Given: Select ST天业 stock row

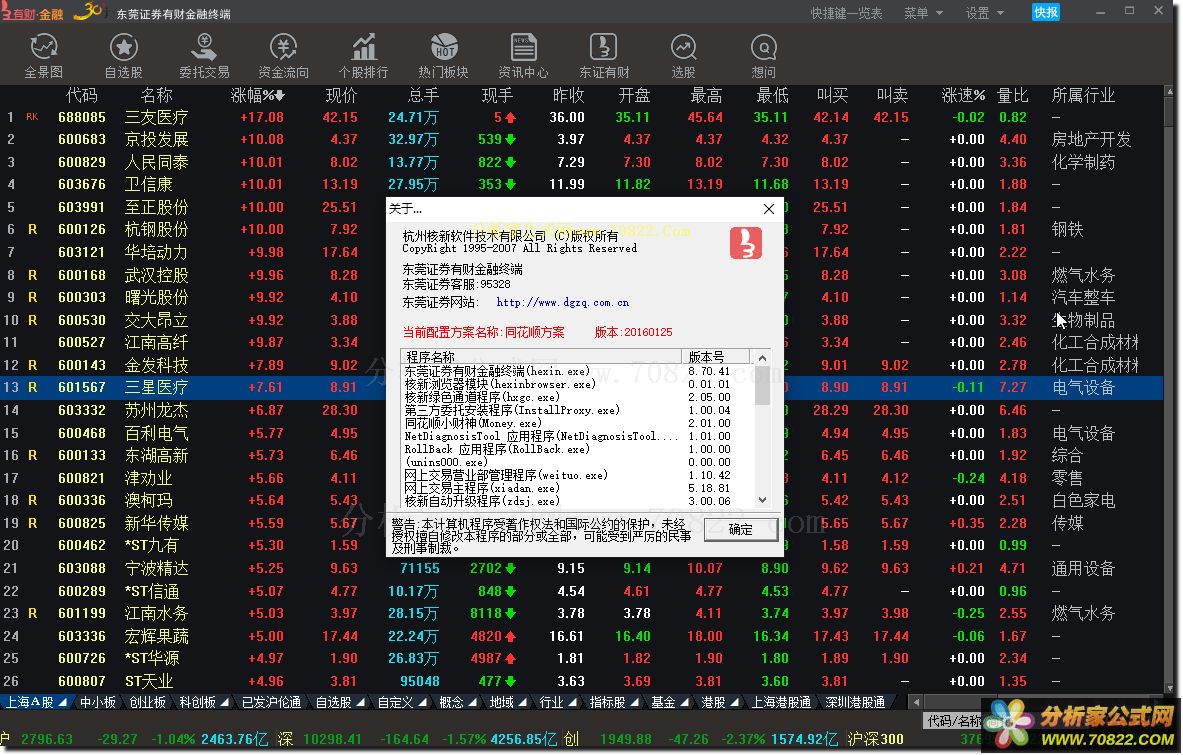Looking at the screenshot, I should click(581, 681).
